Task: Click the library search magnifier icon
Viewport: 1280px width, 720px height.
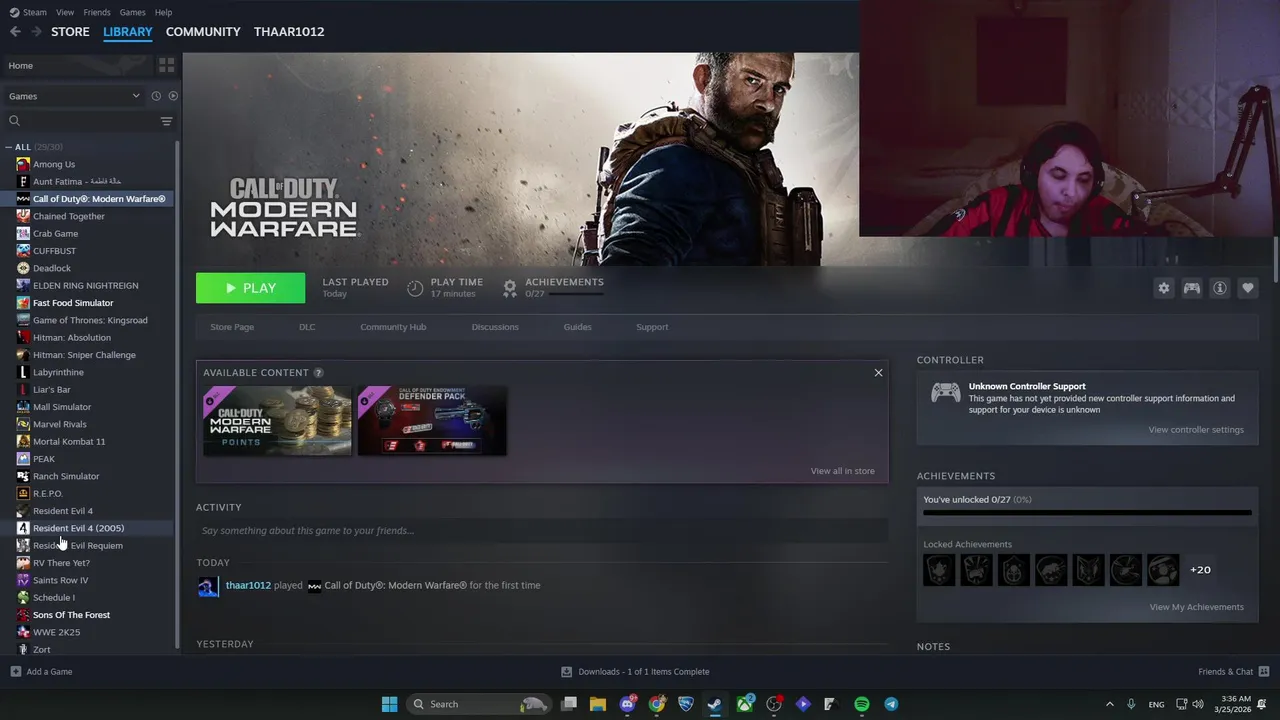Action: (x=14, y=121)
